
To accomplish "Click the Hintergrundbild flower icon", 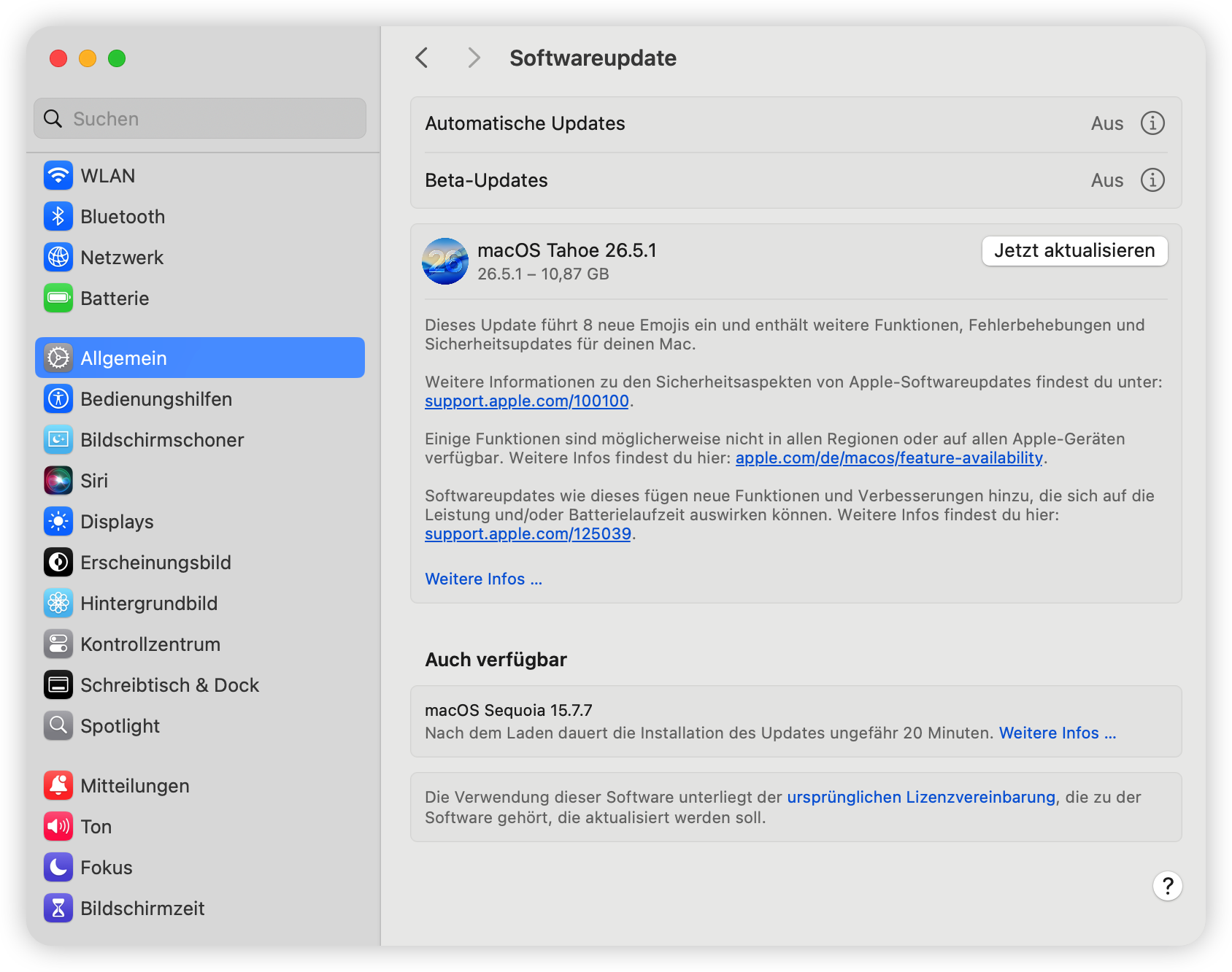I will [x=58, y=603].
